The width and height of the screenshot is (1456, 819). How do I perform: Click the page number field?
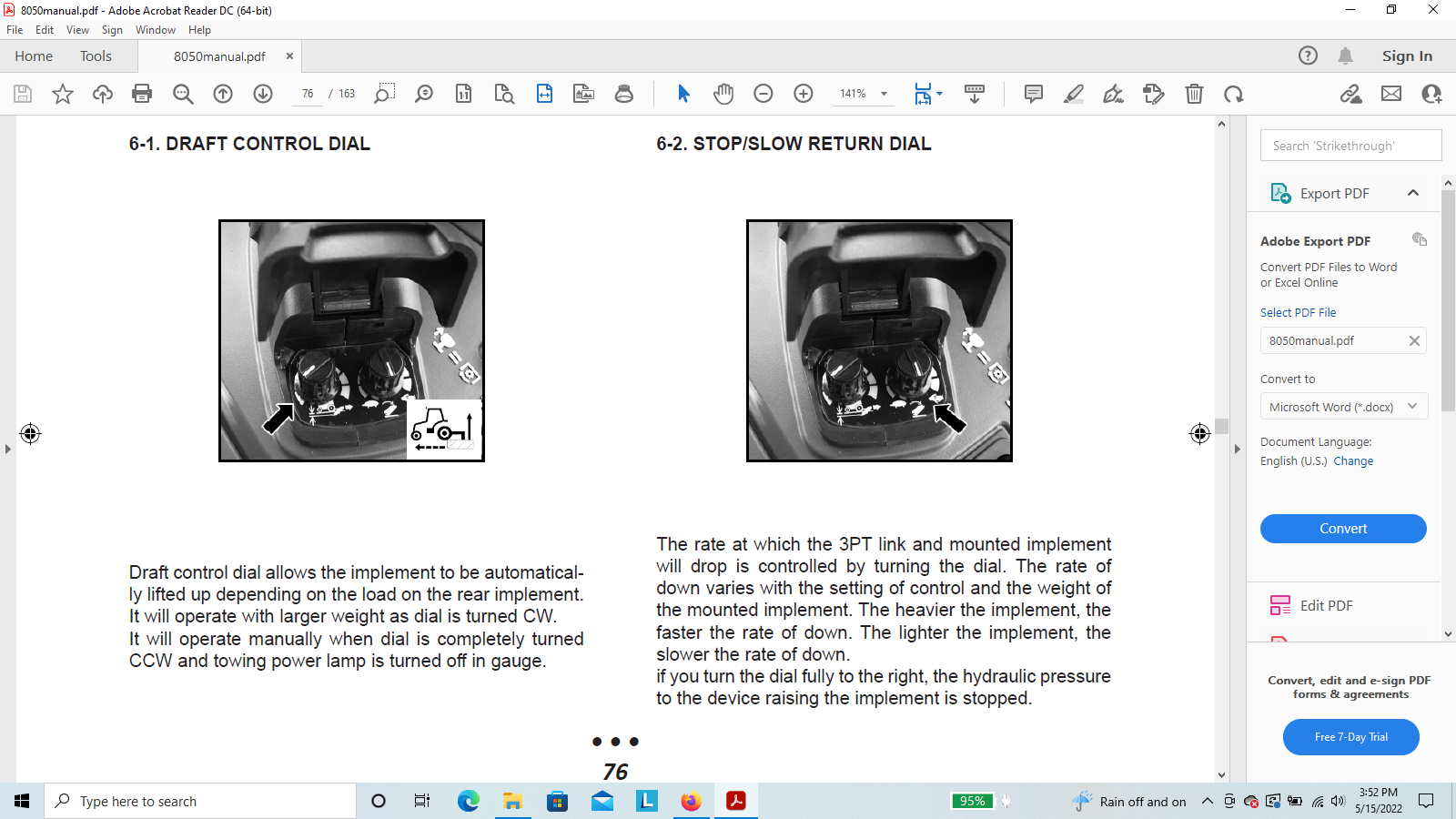click(x=308, y=94)
